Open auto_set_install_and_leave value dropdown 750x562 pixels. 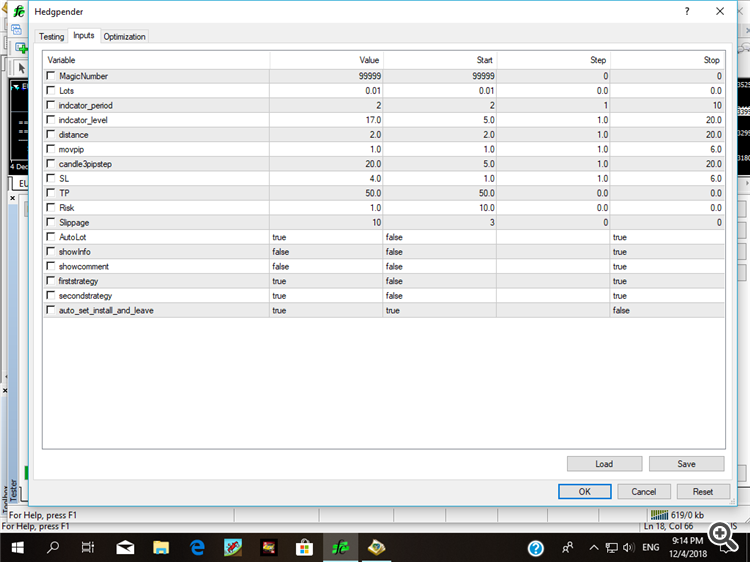point(326,310)
